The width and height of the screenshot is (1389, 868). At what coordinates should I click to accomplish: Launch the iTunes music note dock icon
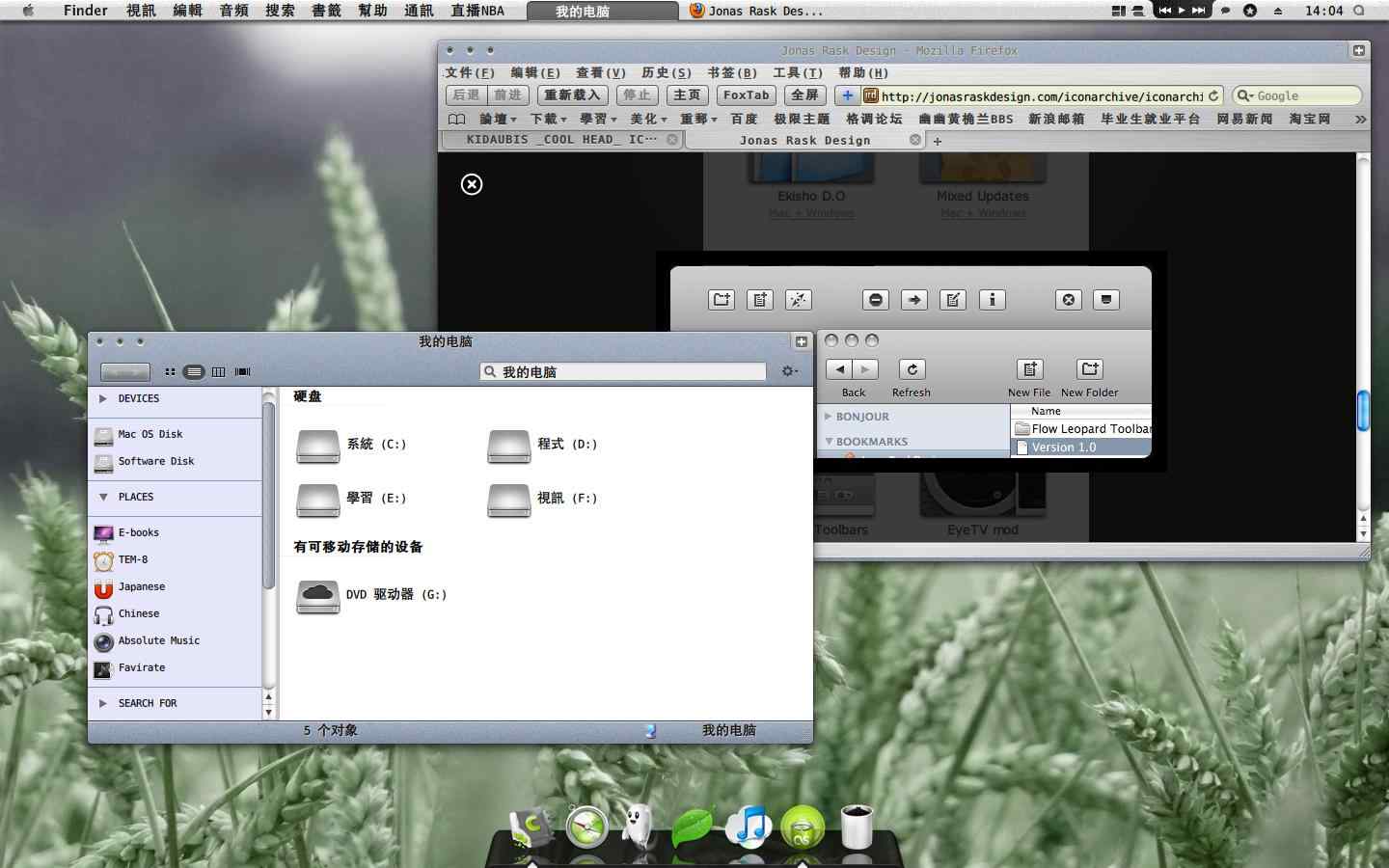[749, 827]
